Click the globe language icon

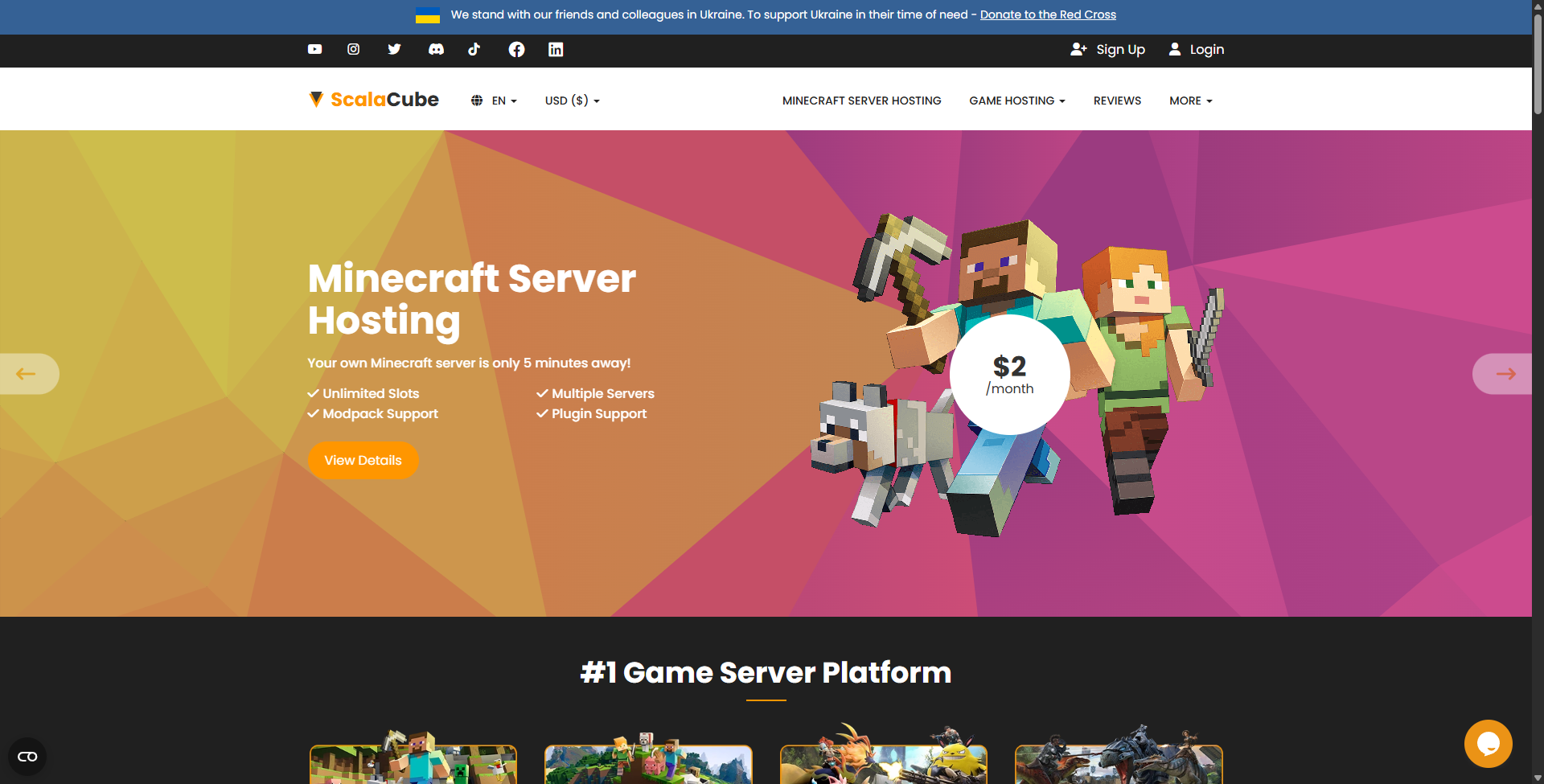pyautogui.click(x=477, y=101)
